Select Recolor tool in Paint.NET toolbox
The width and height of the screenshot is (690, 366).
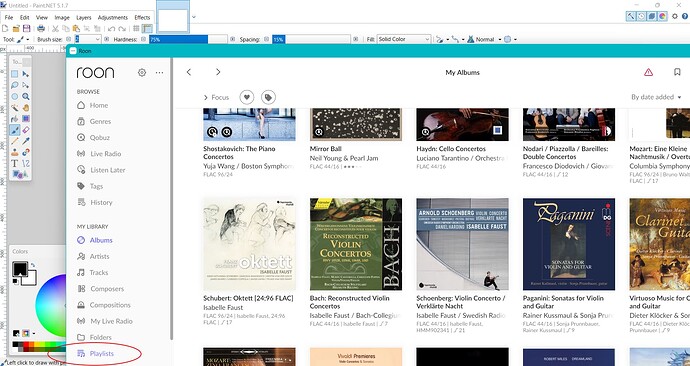[26, 152]
